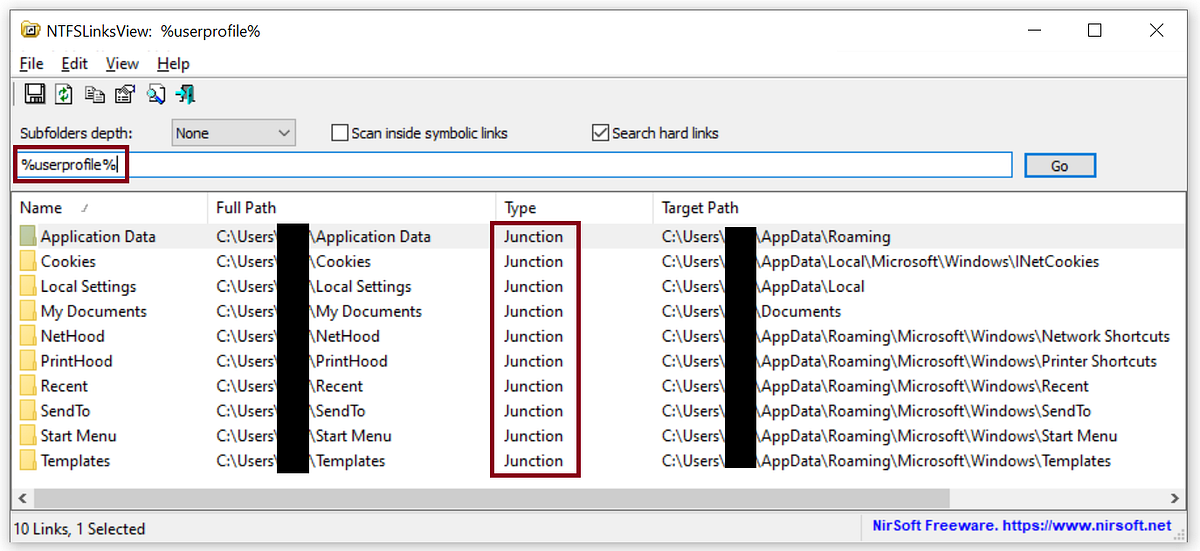Click the Go button

tap(1060, 166)
